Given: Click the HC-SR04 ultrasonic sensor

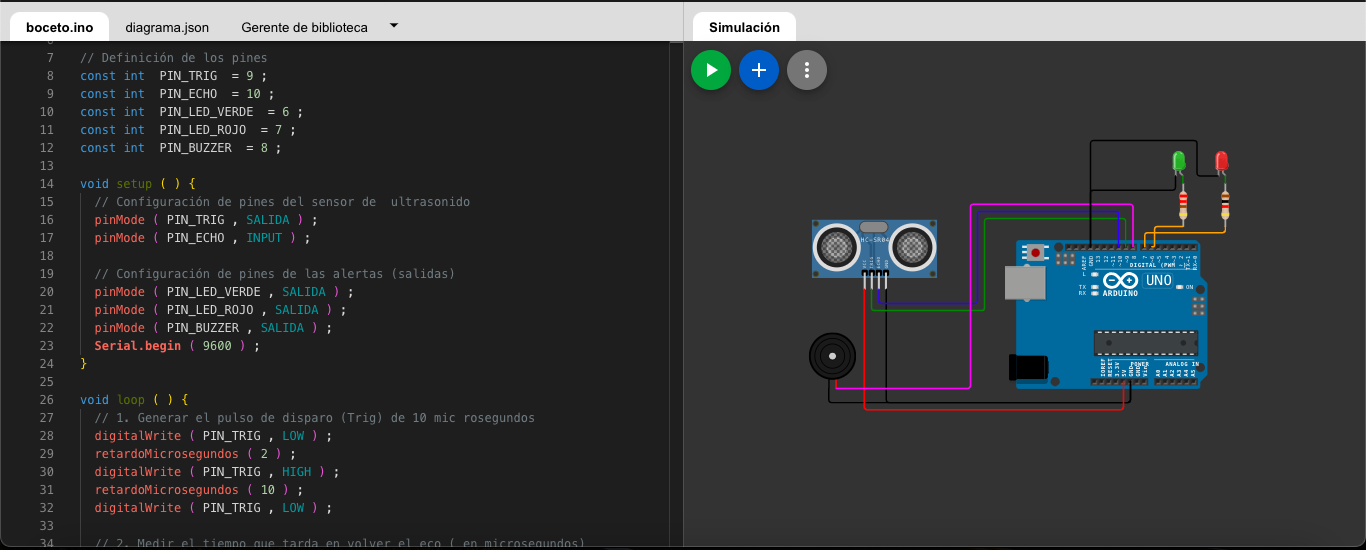Looking at the screenshot, I should pos(875,248).
